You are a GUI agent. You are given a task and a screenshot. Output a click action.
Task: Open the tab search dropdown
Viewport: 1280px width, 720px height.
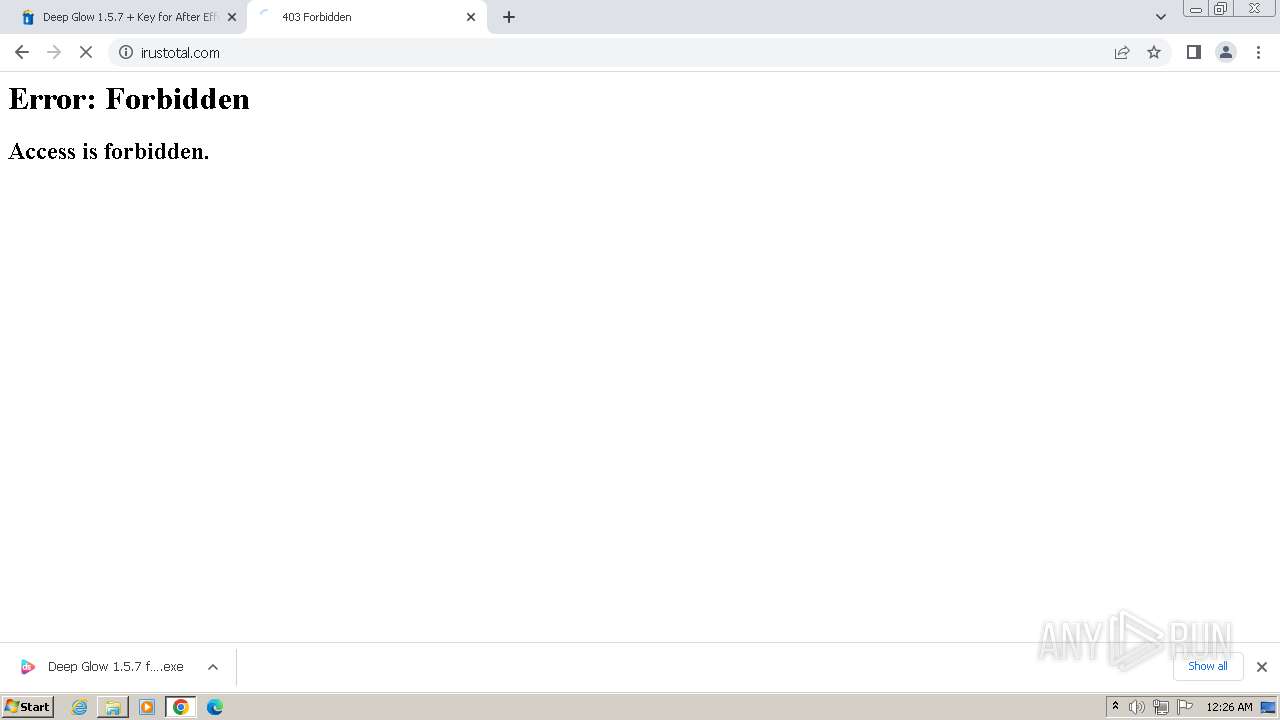coord(1161,17)
